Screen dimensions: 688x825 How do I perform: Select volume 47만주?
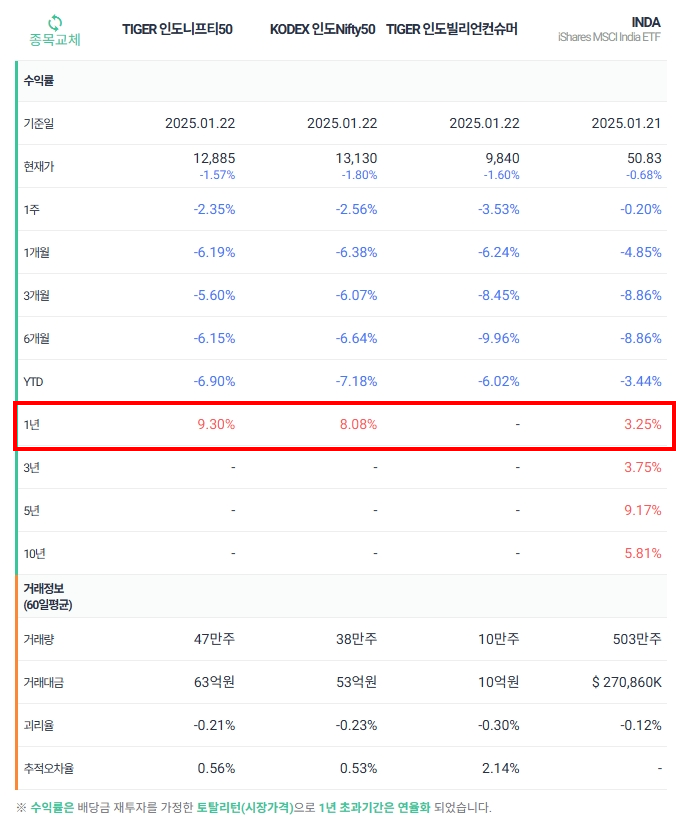pos(215,639)
